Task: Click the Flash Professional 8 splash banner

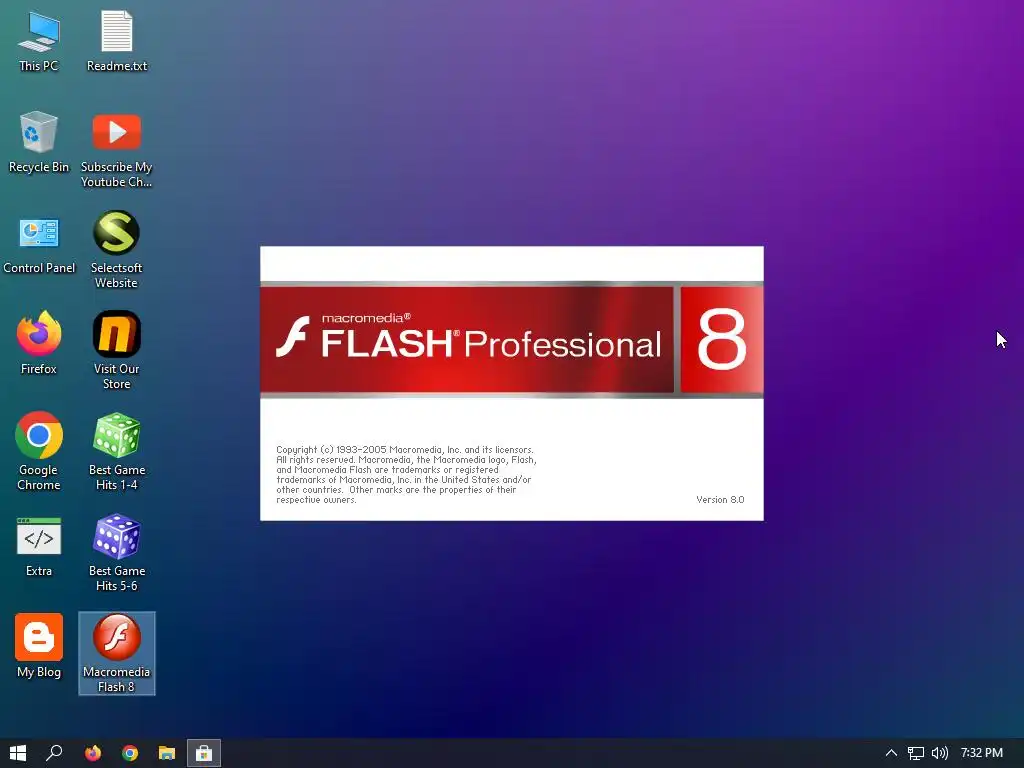Action: 511,340
